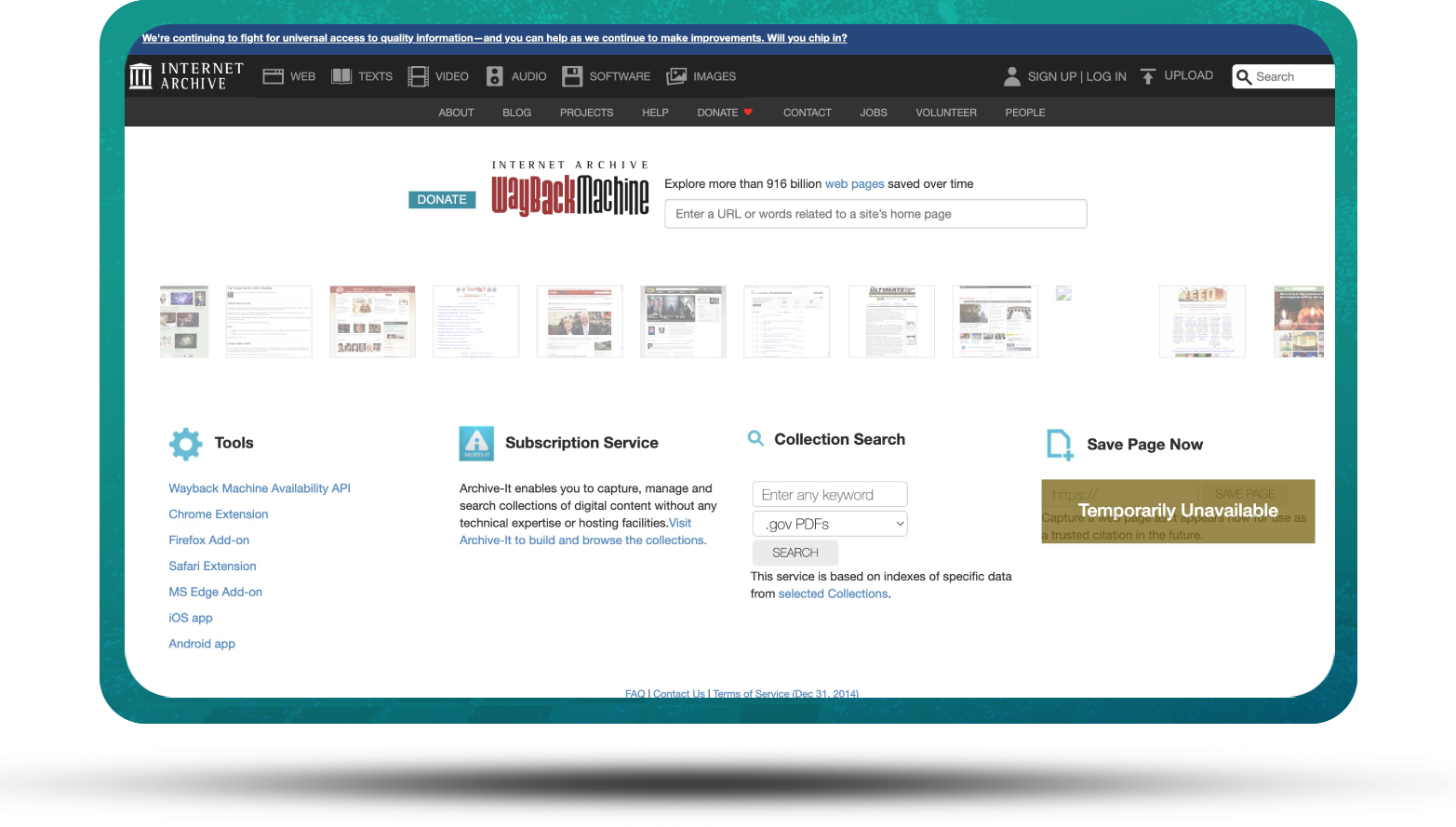Open the iOS app link
The image size is (1456, 827).
point(191,619)
